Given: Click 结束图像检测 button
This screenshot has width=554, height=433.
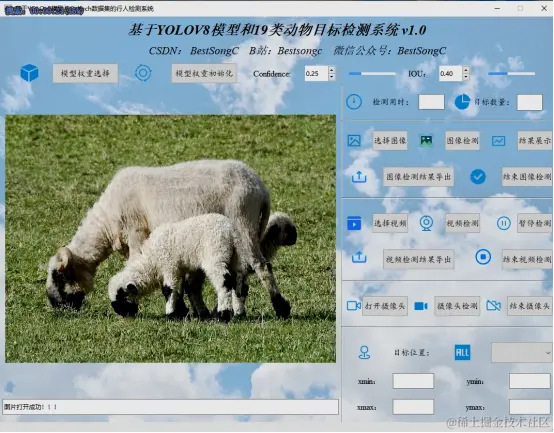Looking at the screenshot, I should [527, 177].
